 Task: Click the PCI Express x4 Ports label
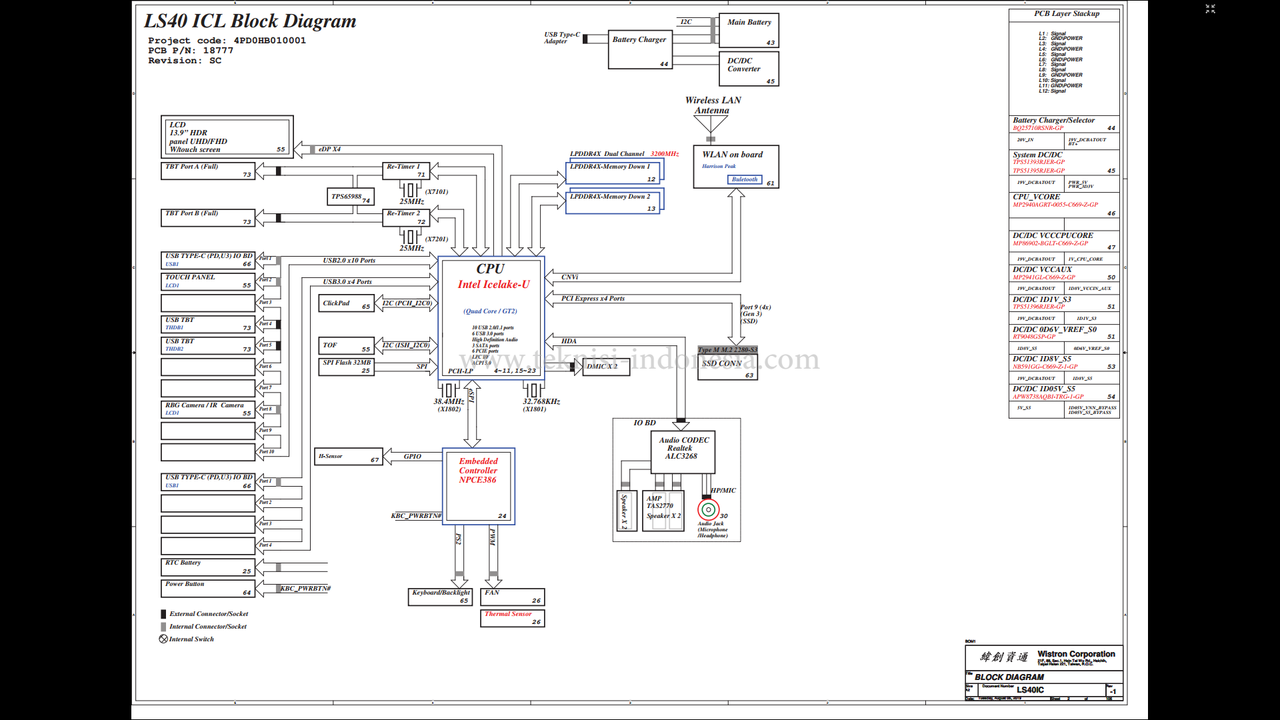click(x=592, y=298)
